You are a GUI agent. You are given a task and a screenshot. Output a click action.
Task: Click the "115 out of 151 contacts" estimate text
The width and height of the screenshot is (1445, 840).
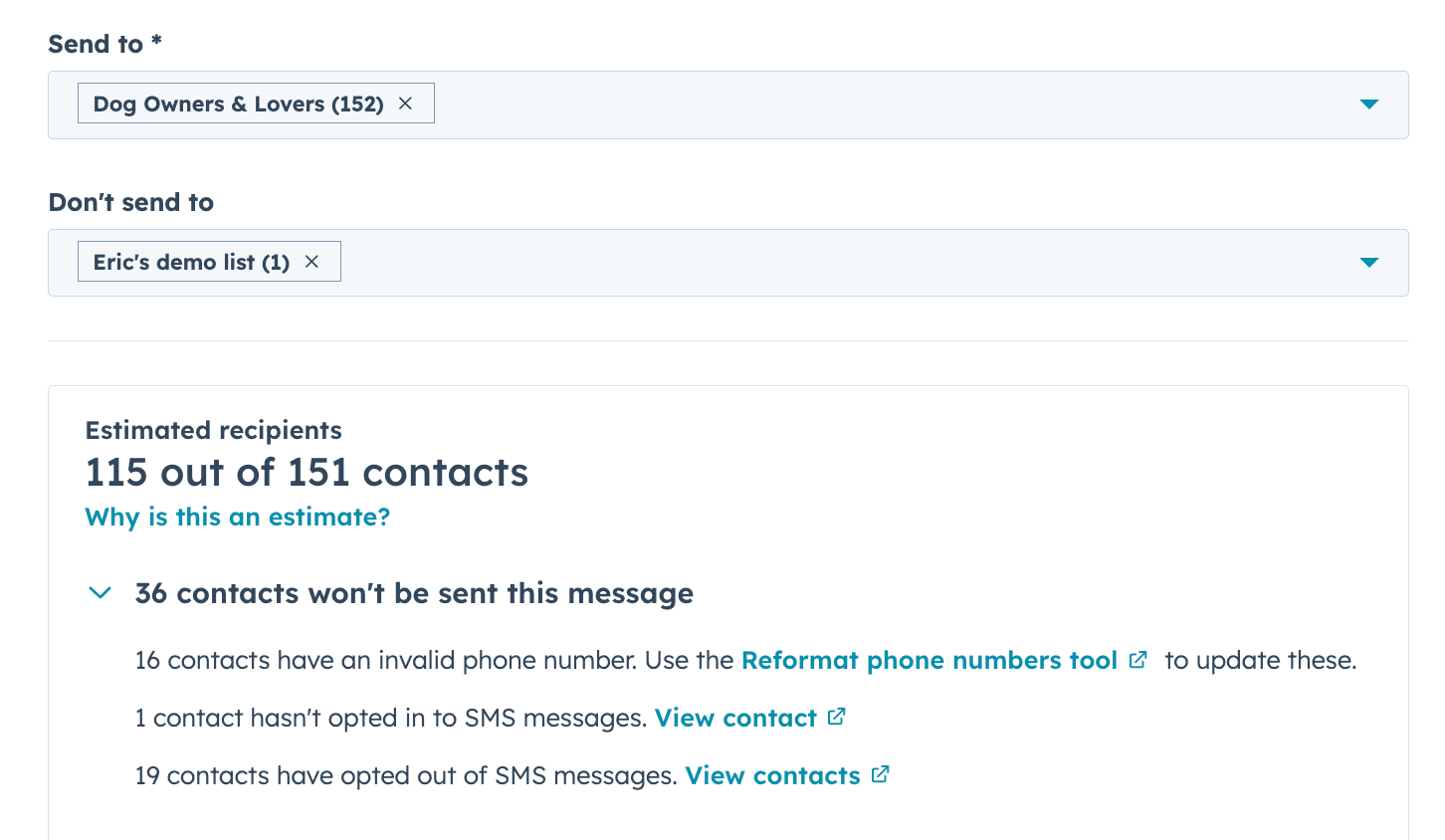(x=307, y=472)
